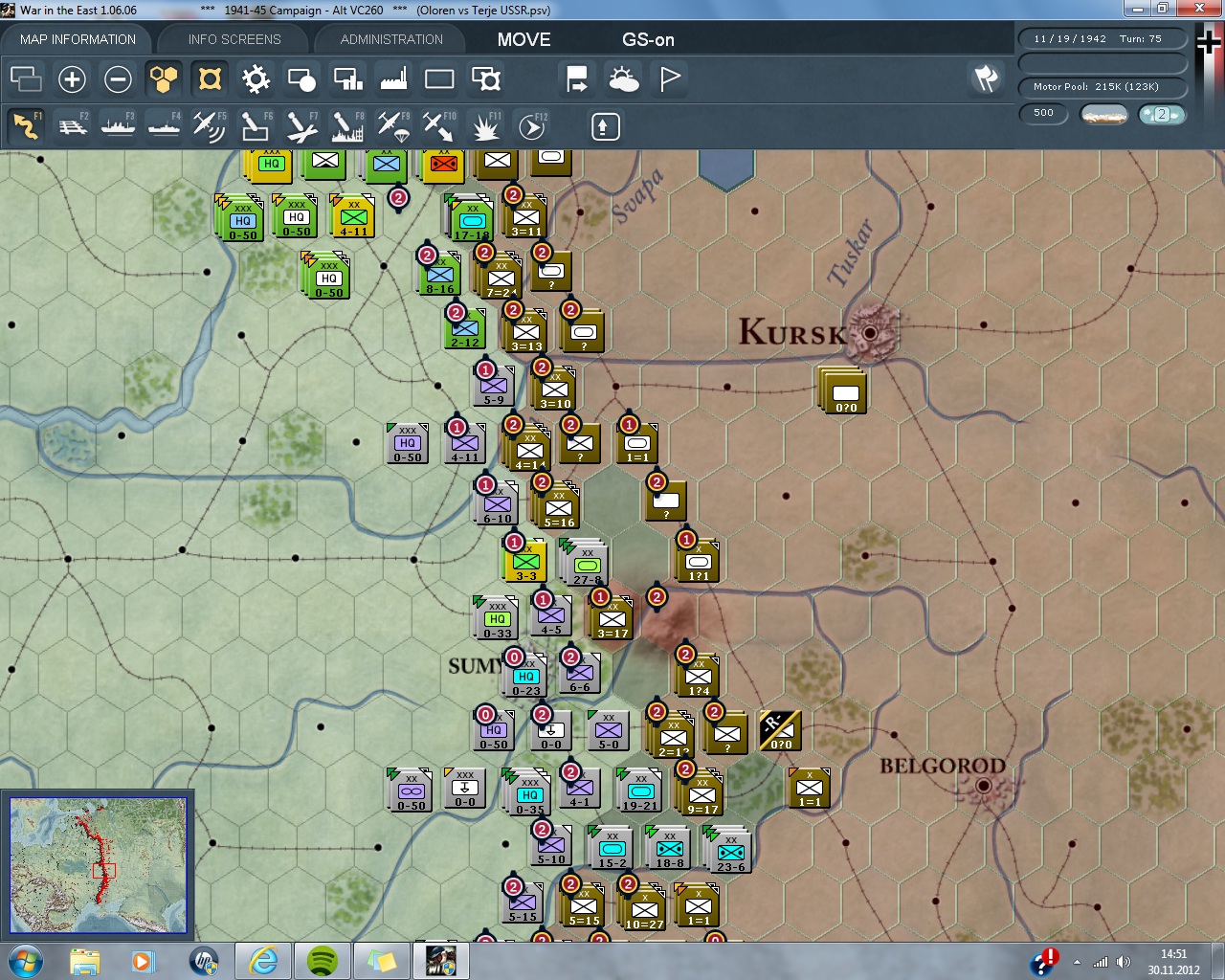Screen dimensions: 1225x980
Task: Show hidden system tray icons
Action: point(1077,962)
